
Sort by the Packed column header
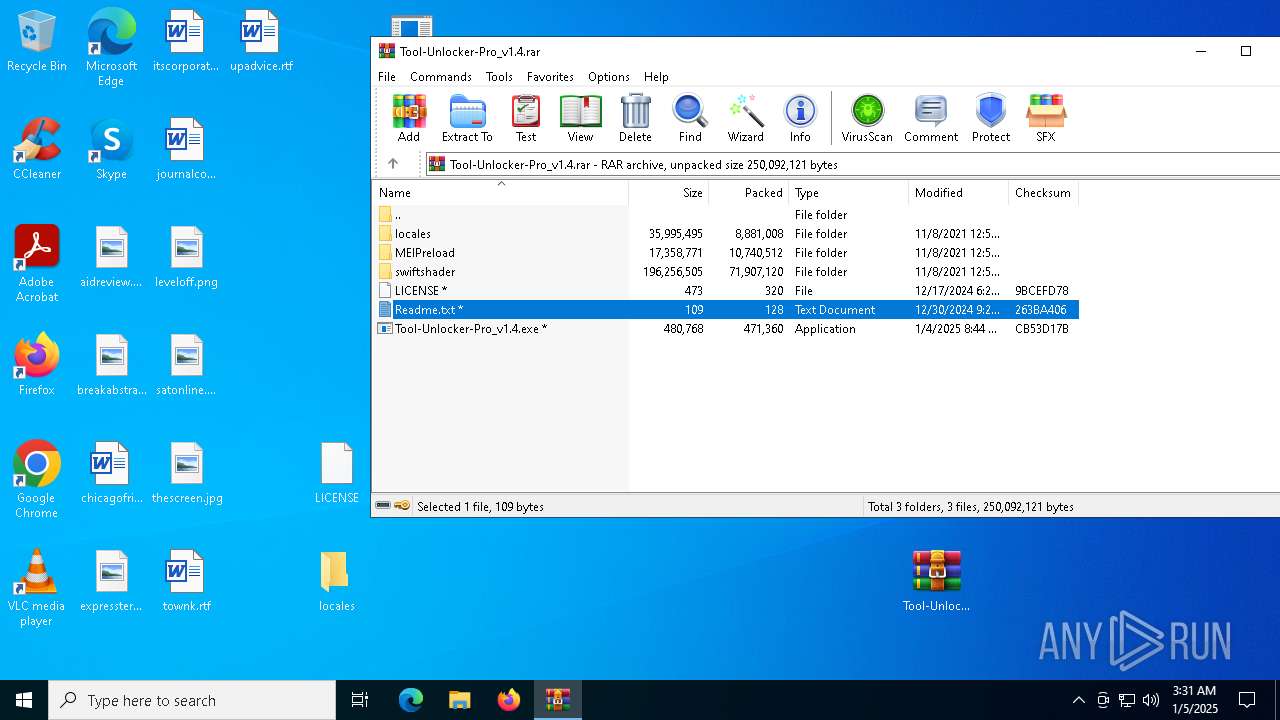pyautogui.click(x=748, y=193)
